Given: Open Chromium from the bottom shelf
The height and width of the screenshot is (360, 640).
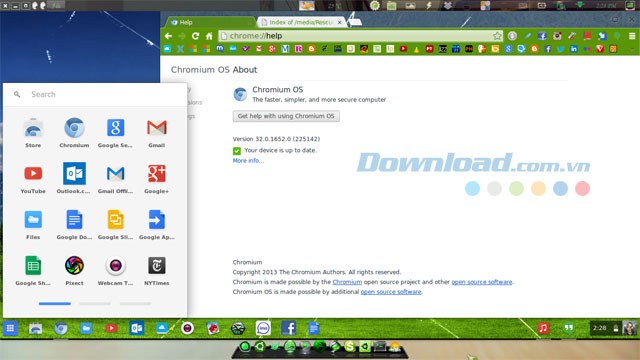Looking at the screenshot, I should point(61,328).
